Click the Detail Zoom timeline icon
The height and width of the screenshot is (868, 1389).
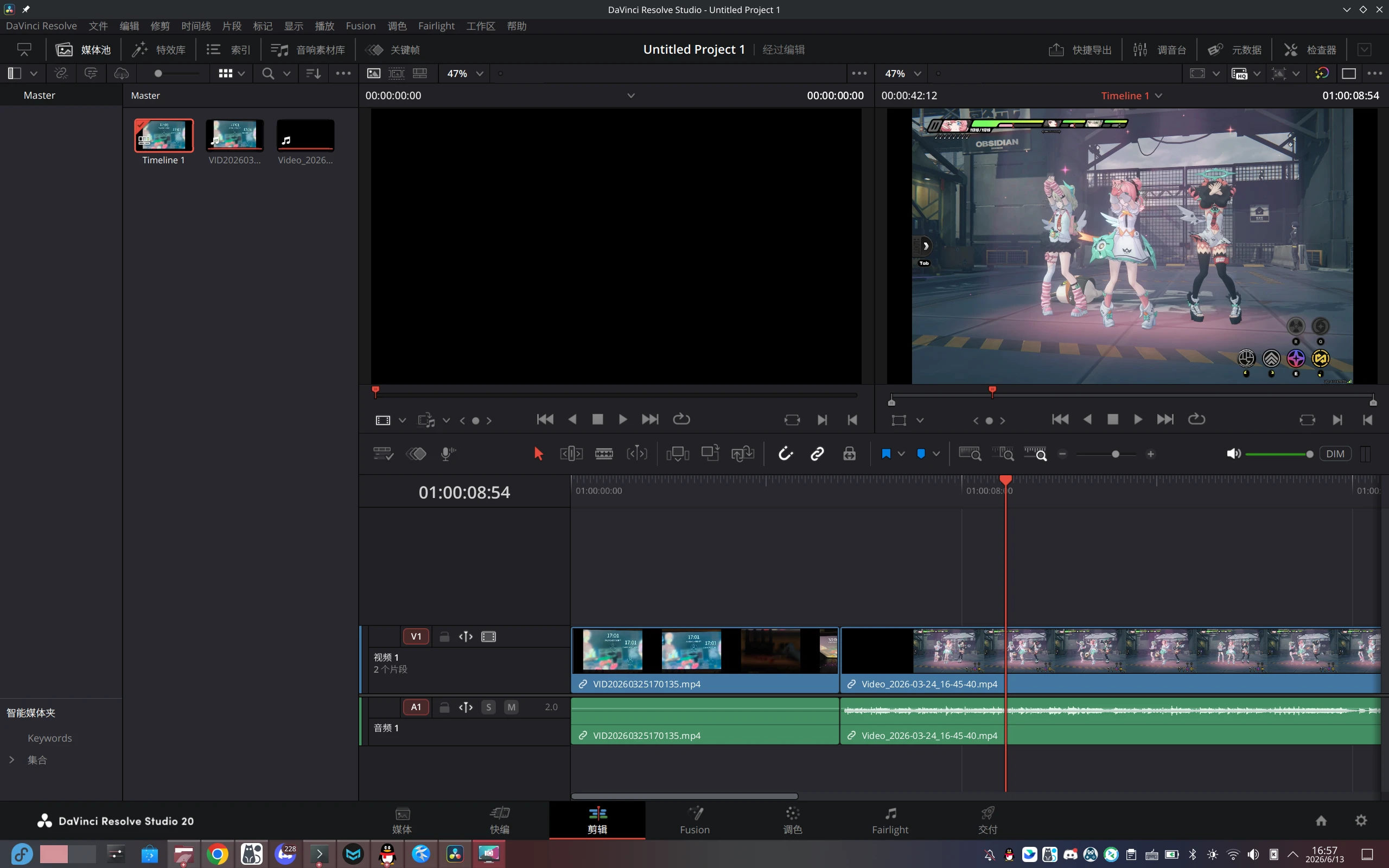click(x=1003, y=454)
